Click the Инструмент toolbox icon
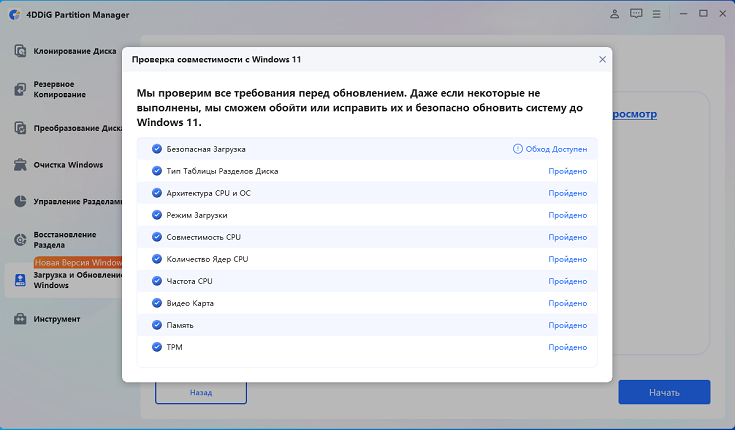 (20, 319)
